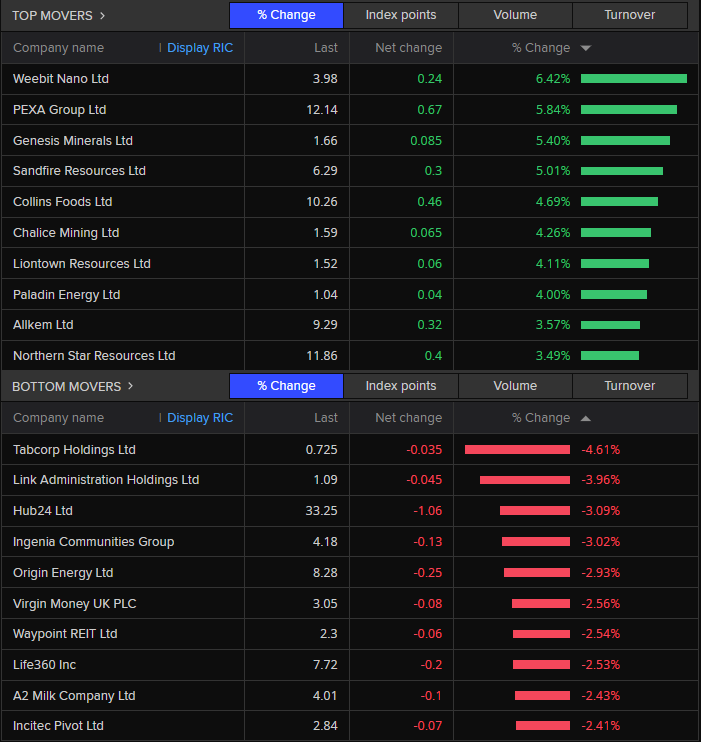Open Hub24 Ltd row
This screenshot has width=701, height=742.
pos(350,511)
